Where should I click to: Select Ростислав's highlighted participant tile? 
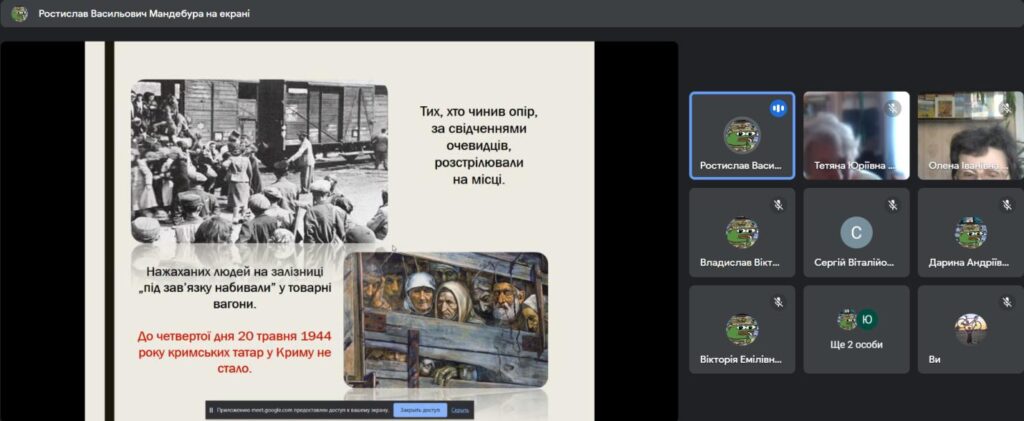[x=741, y=136]
